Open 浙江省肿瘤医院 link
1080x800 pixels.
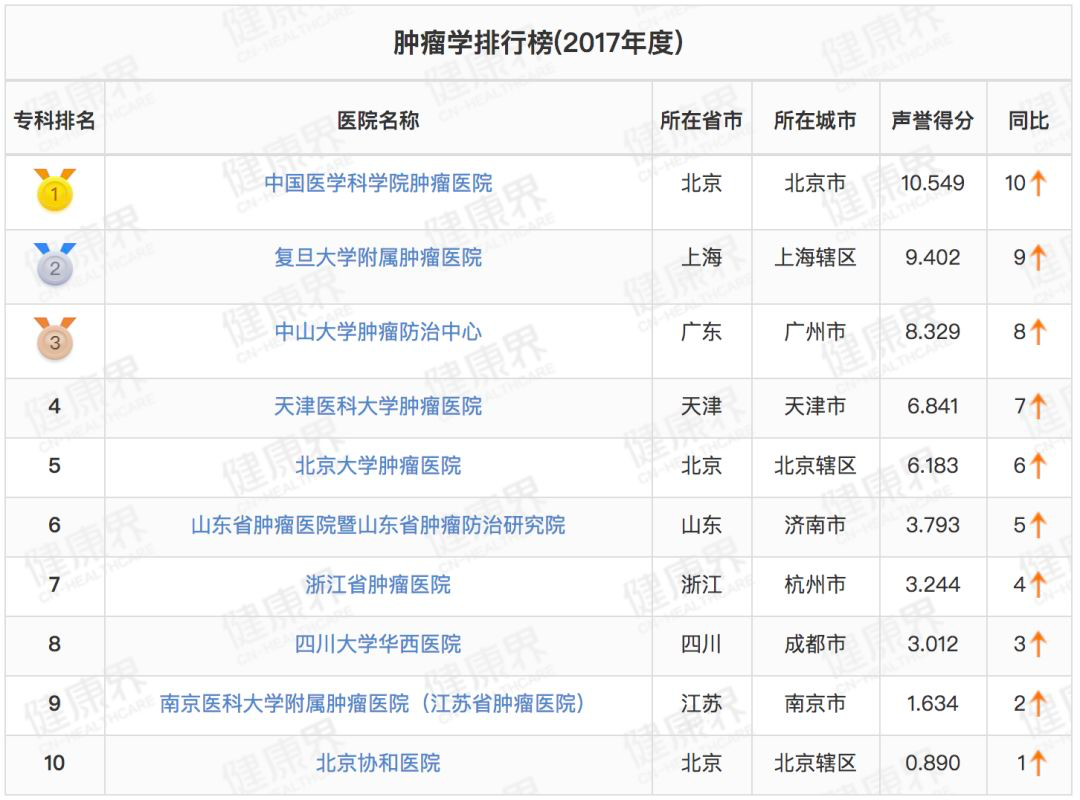(x=378, y=585)
